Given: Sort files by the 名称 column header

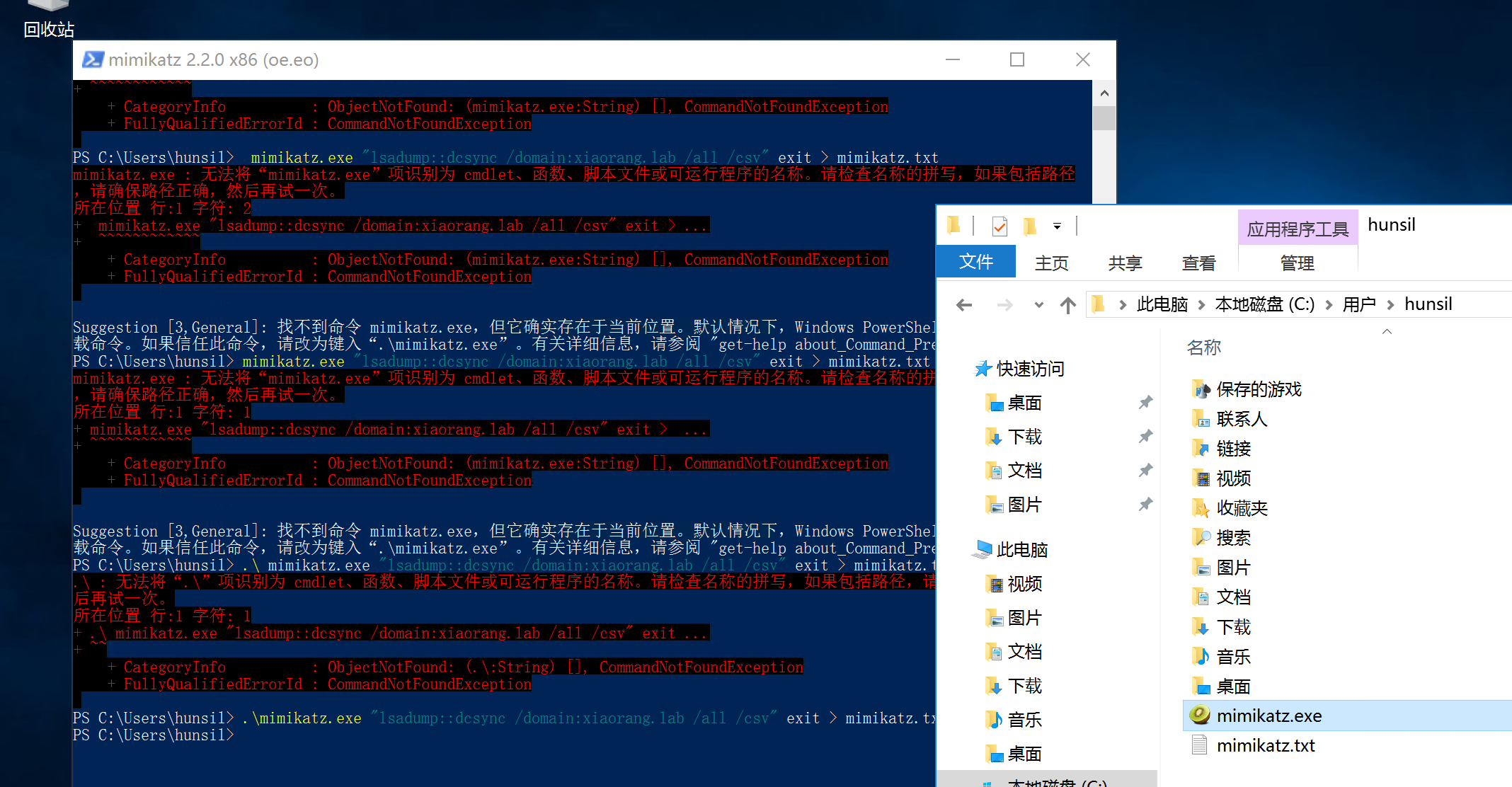Looking at the screenshot, I should click(x=1204, y=347).
